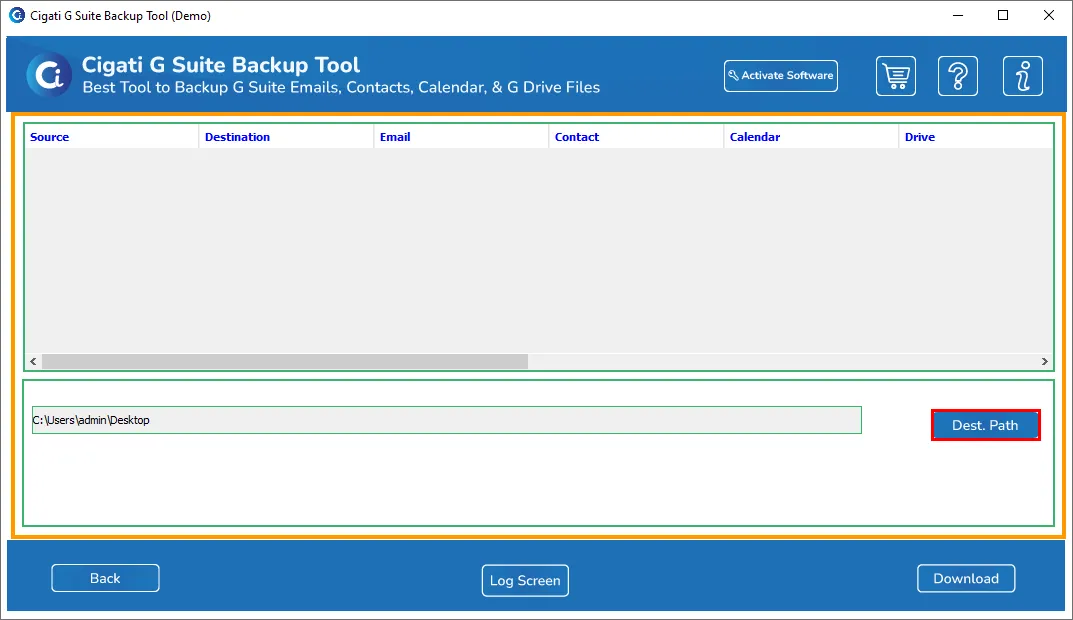Start the Download
1073x620 pixels.
[x=966, y=578]
